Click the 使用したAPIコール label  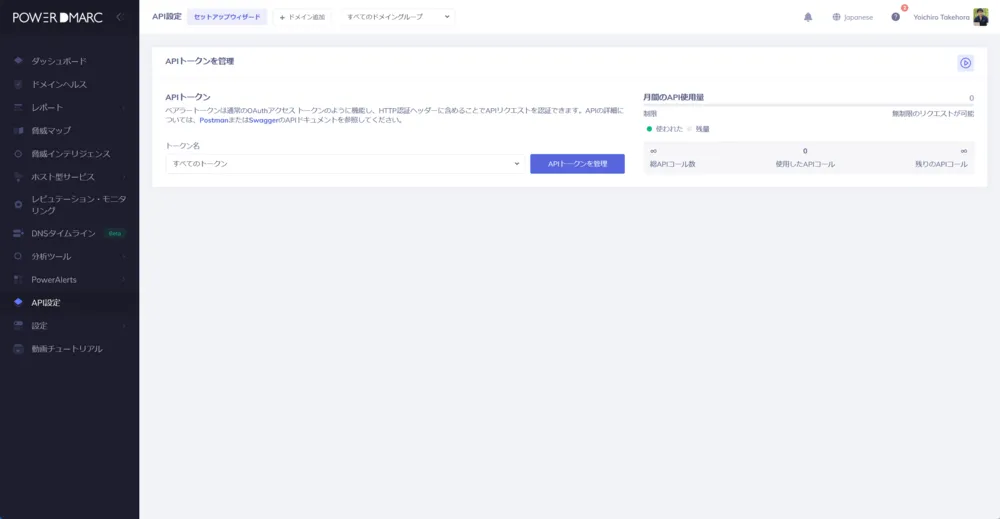805,164
